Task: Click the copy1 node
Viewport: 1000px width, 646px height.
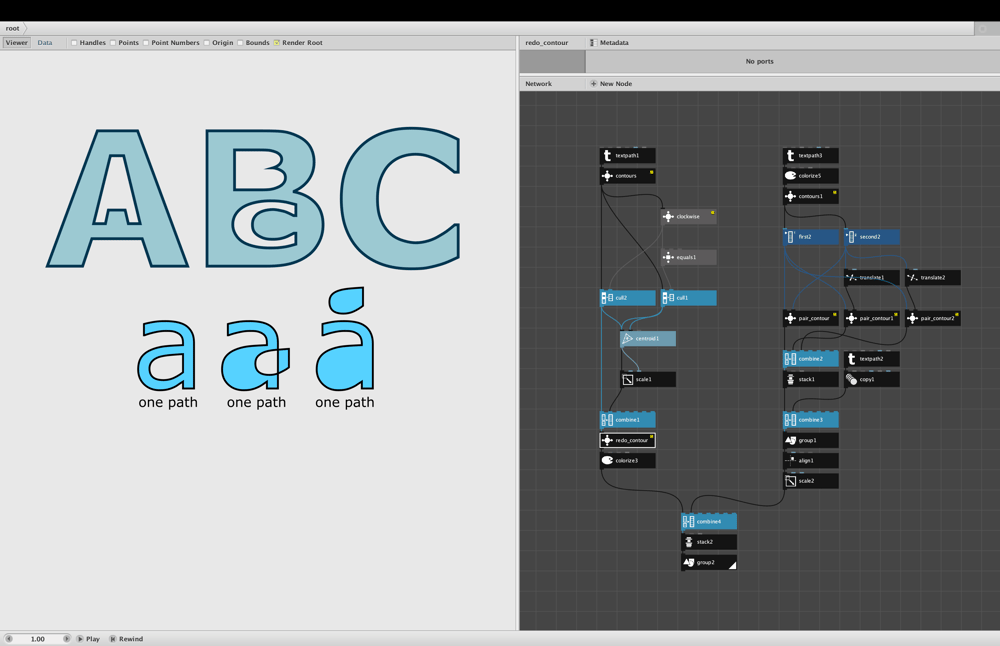Action: tap(872, 379)
